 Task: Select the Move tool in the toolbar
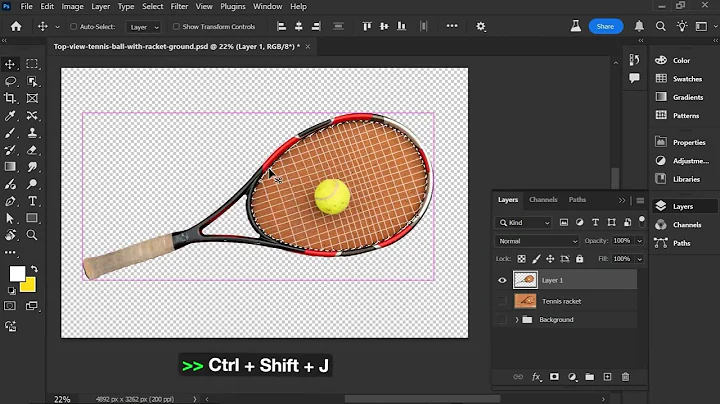10,64
